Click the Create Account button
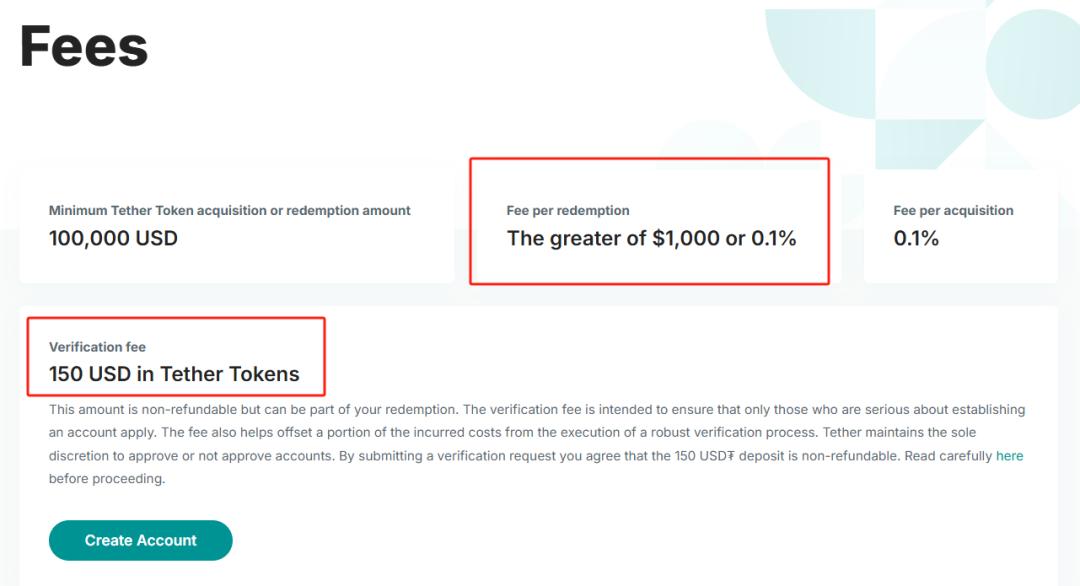 (x=140, y=540)
